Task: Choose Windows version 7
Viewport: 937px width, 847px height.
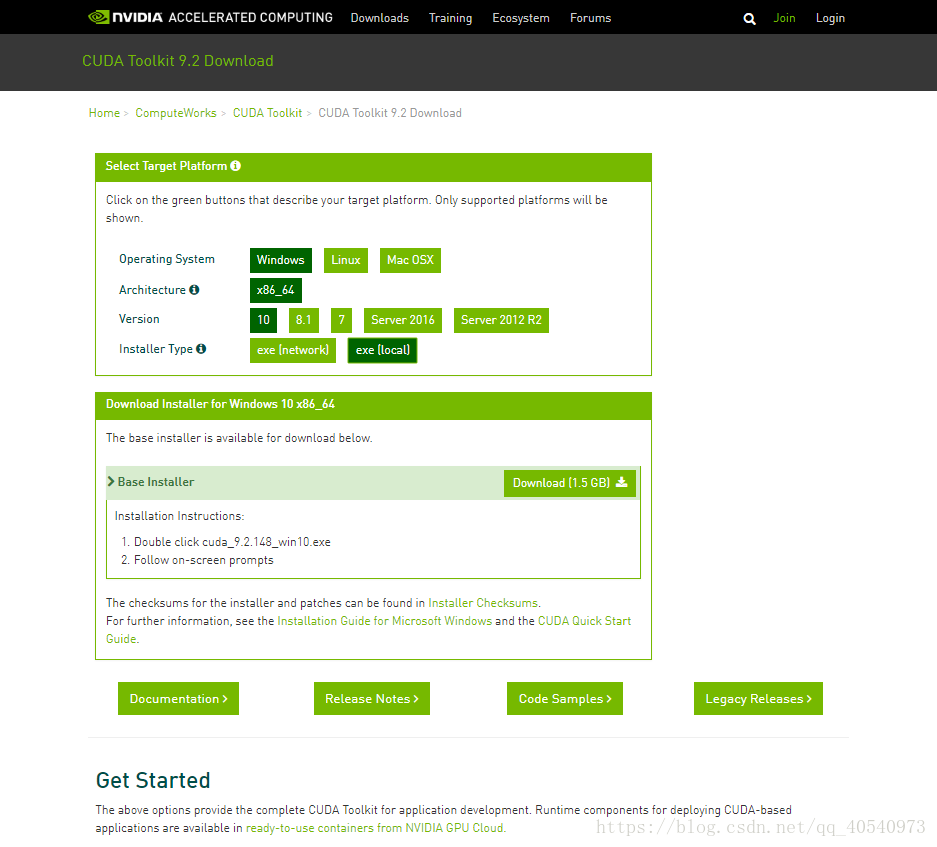Action: [341, 320]
